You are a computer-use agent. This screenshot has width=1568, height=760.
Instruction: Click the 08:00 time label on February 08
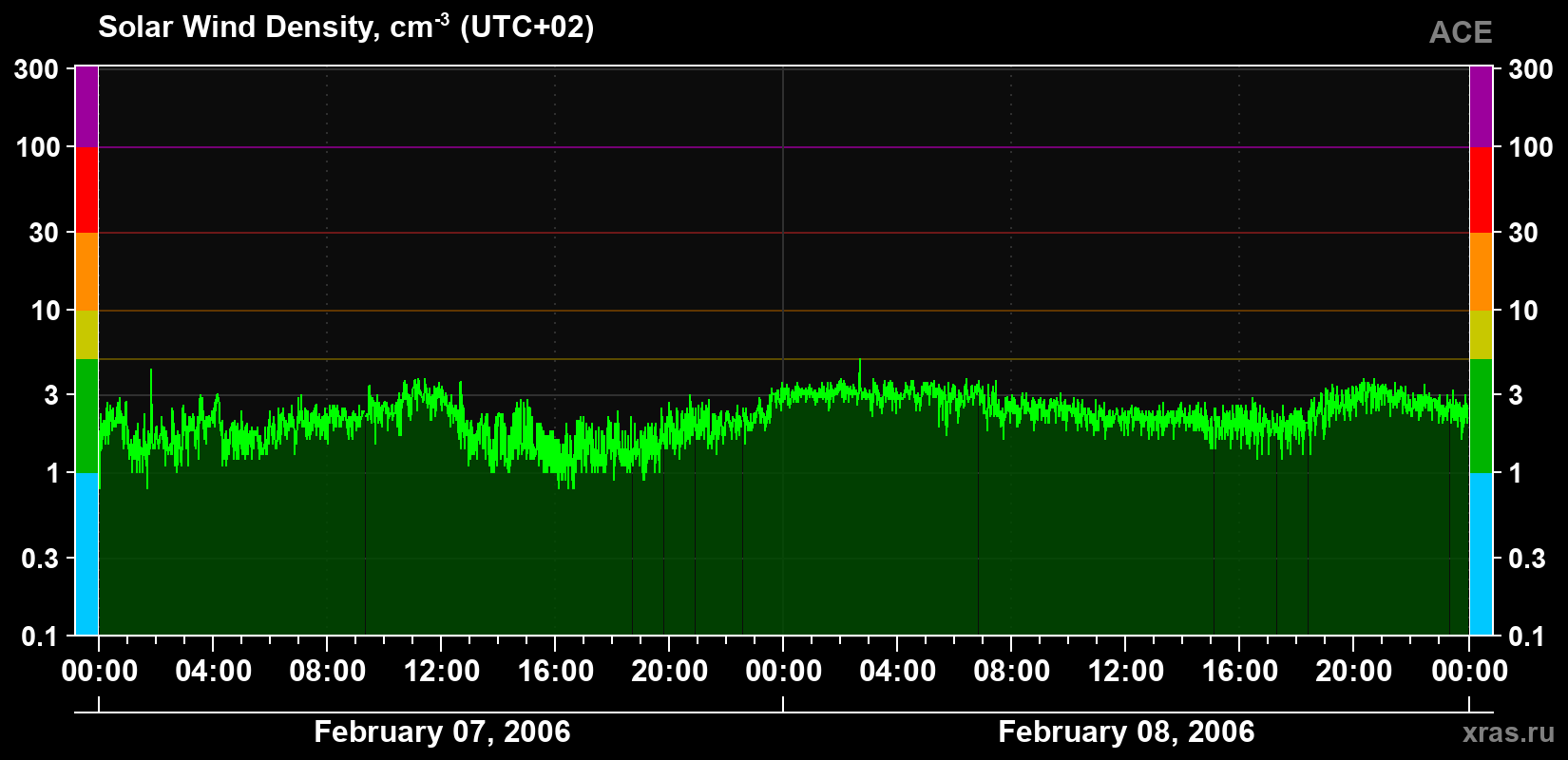coord(1012,671)
